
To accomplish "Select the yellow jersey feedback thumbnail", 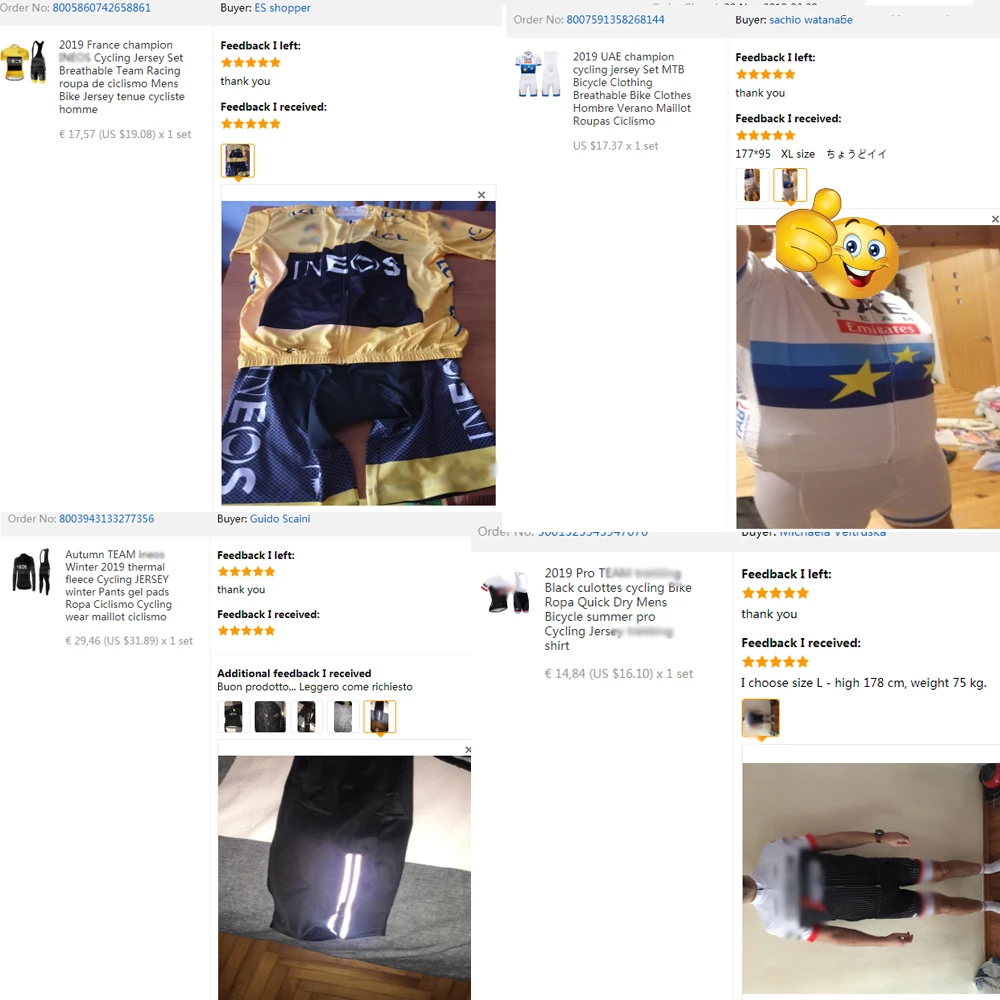I will point(238,160).
